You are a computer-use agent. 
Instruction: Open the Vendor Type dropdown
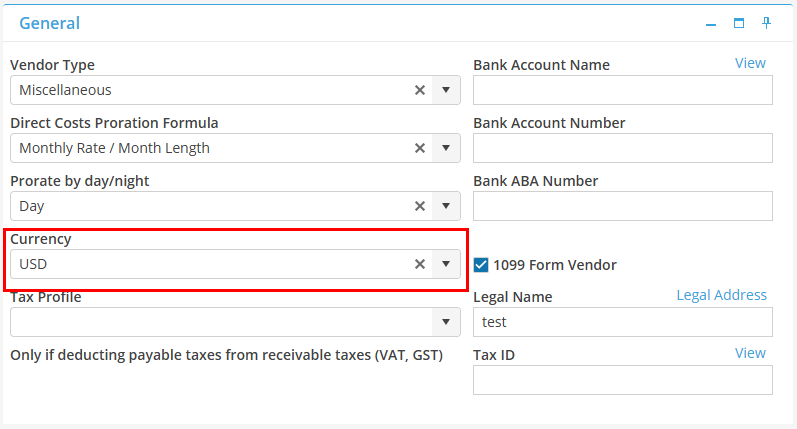click(x=446, y=90)
